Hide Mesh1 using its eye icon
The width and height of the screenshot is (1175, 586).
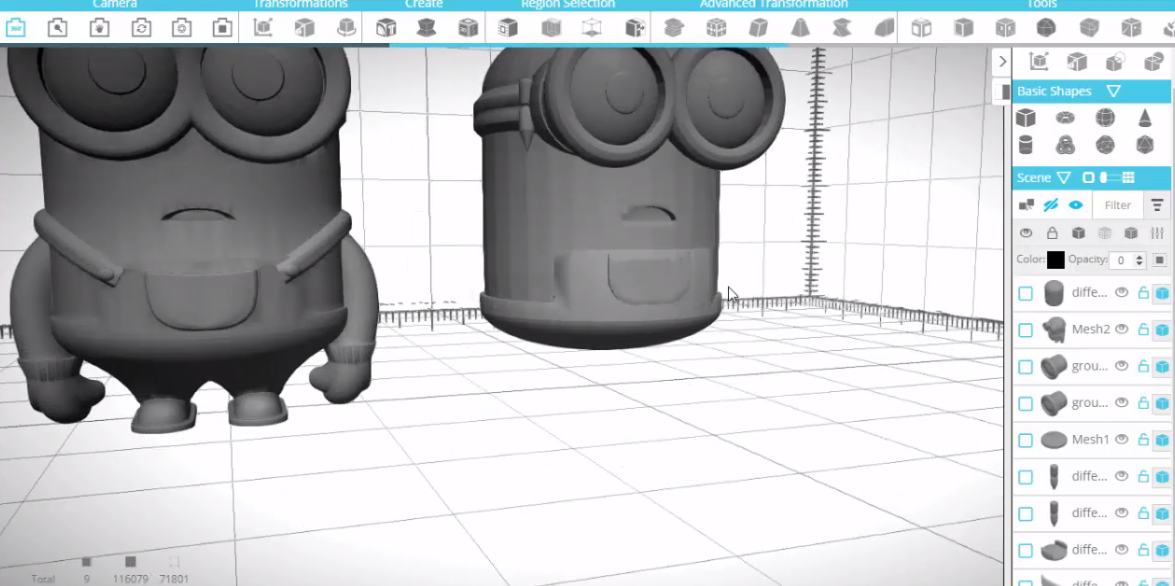tap(1122, 439)
